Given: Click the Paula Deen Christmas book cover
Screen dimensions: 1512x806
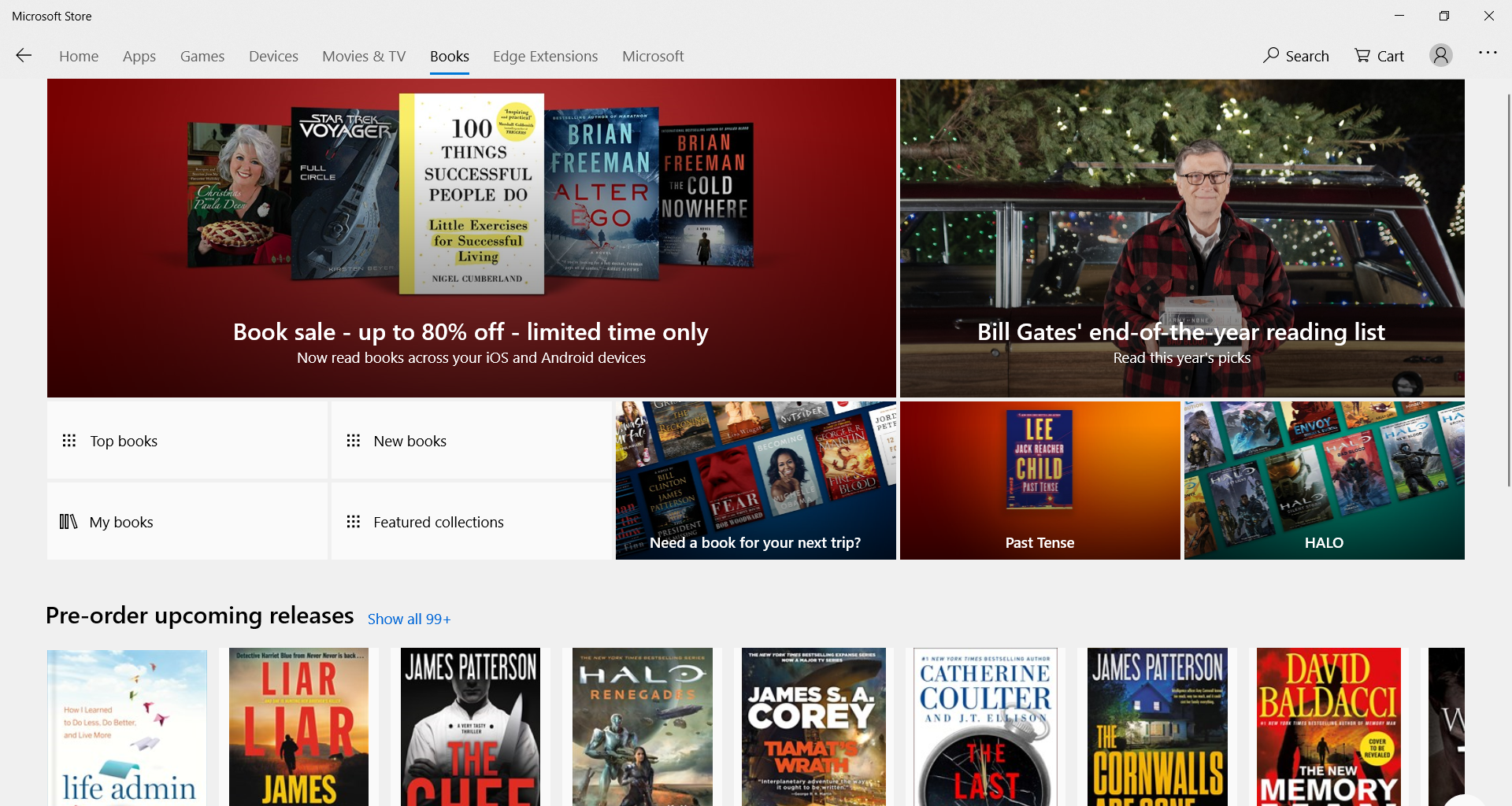Looking at the screenshot, I should coord(239,195).
